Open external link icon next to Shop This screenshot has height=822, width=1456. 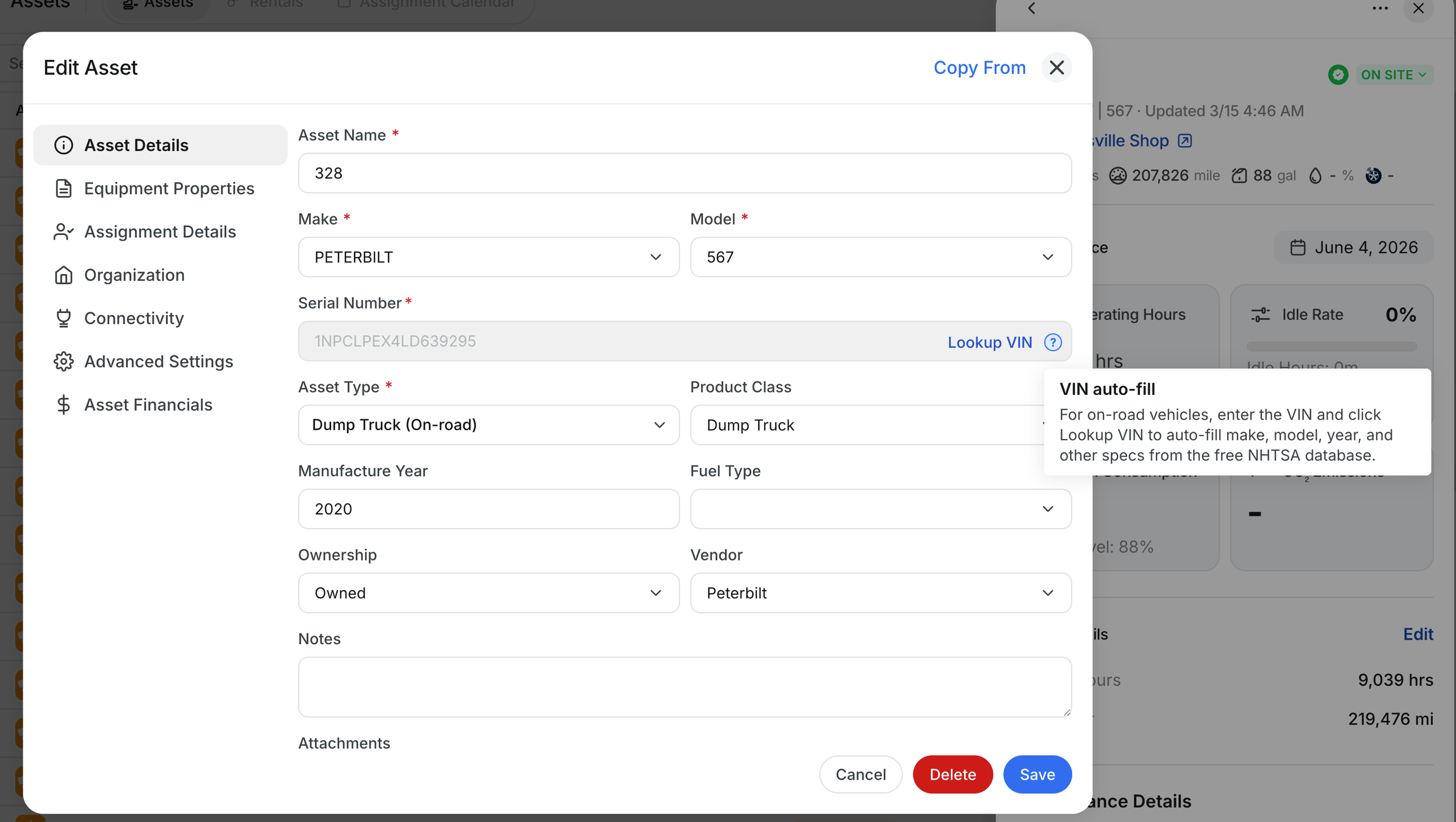coord(1185,141)
